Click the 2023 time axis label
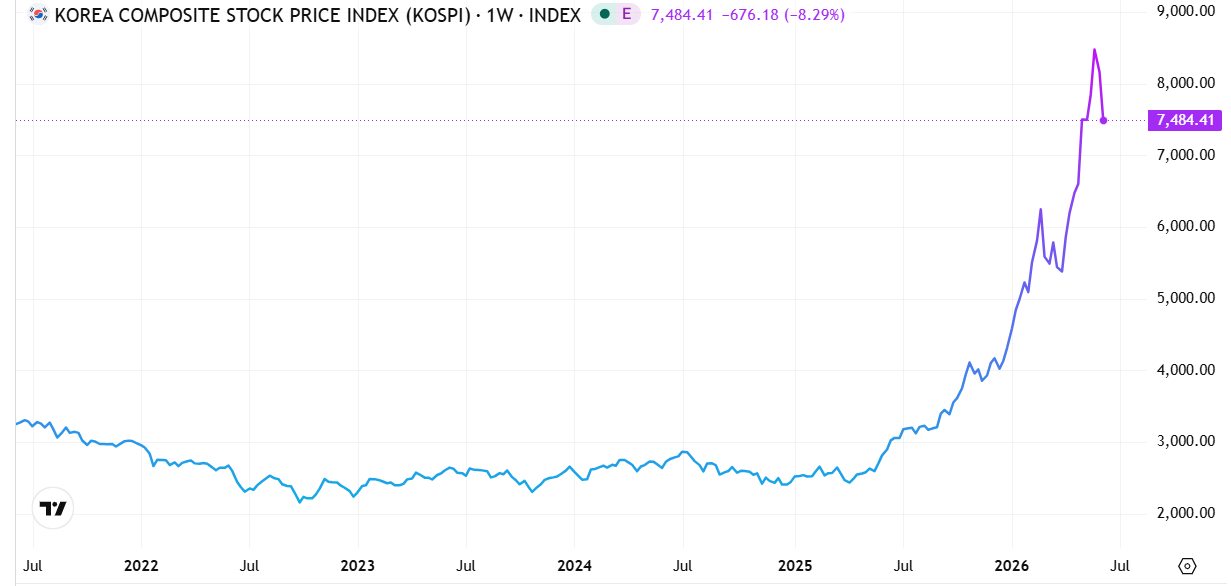 click(x=357, y=566)
